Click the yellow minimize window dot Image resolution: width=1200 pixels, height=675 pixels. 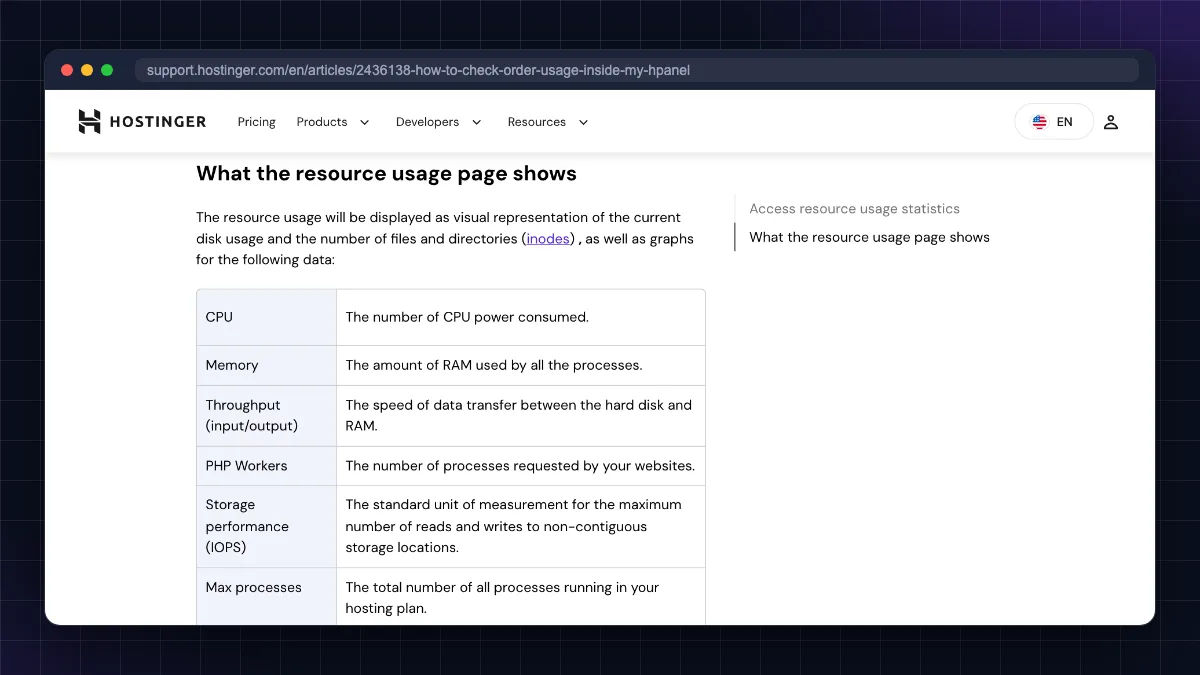87,70
